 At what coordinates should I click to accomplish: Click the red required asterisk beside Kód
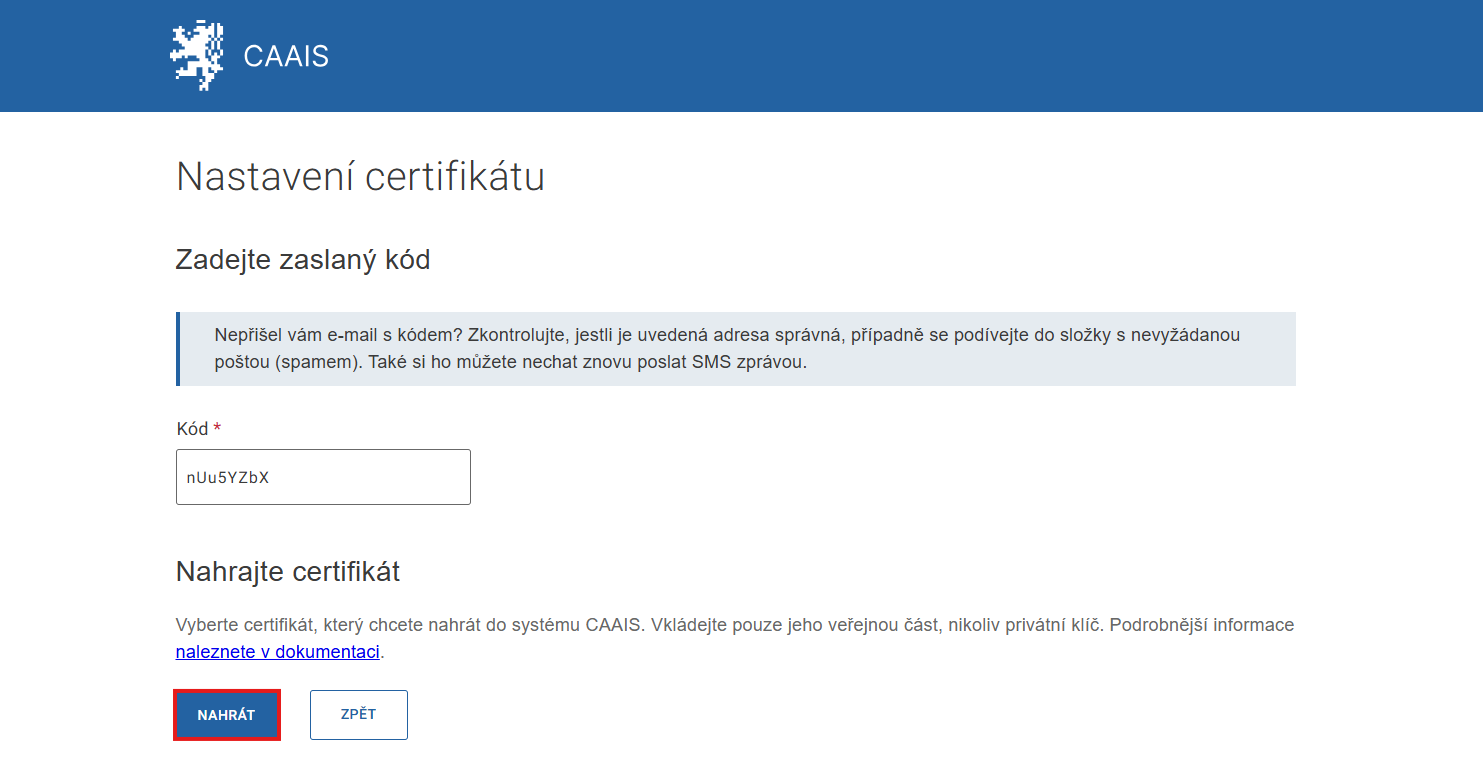[217, 429]
